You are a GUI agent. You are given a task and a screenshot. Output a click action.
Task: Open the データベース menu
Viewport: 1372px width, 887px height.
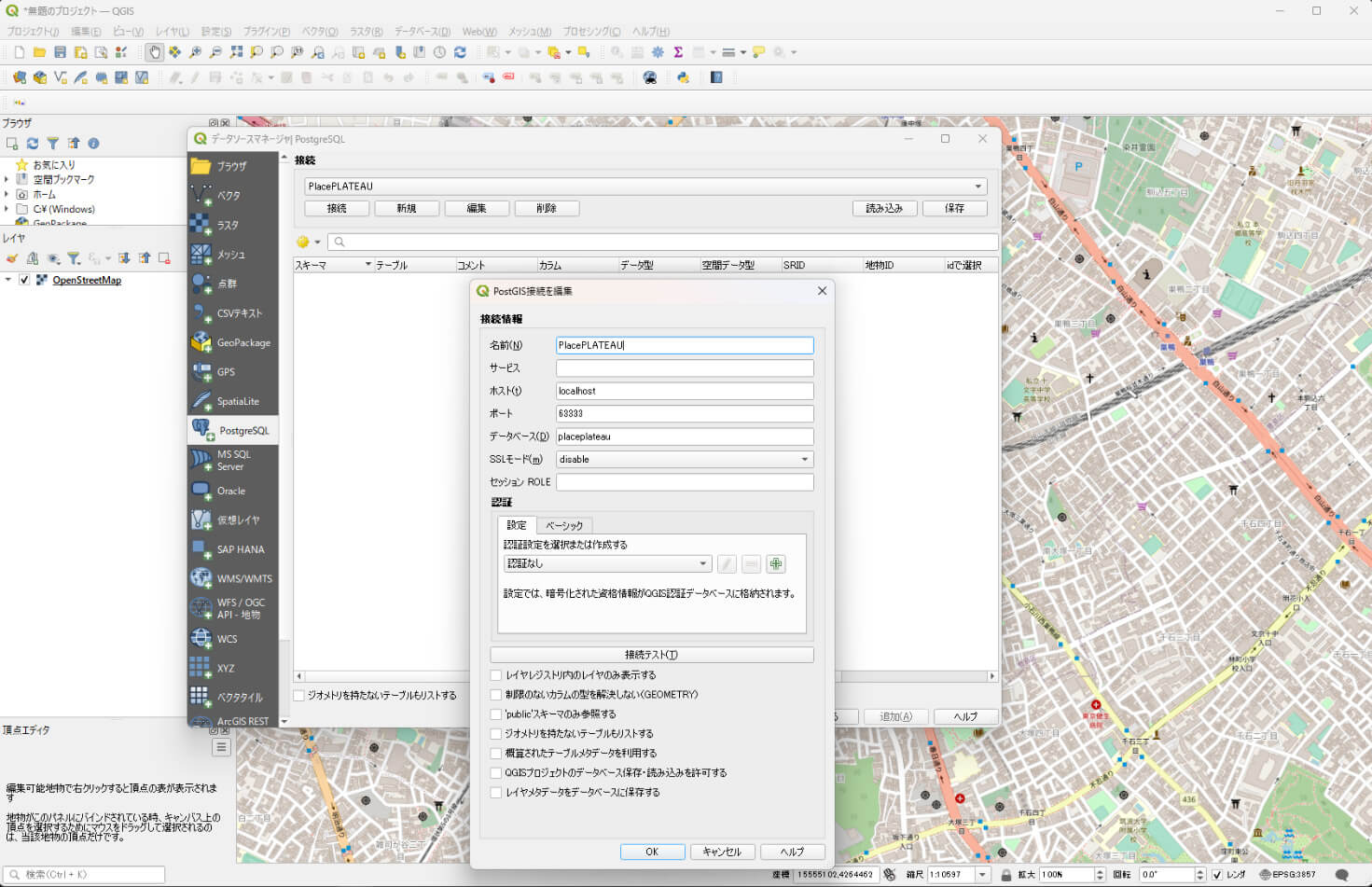[x=423, y=31]
